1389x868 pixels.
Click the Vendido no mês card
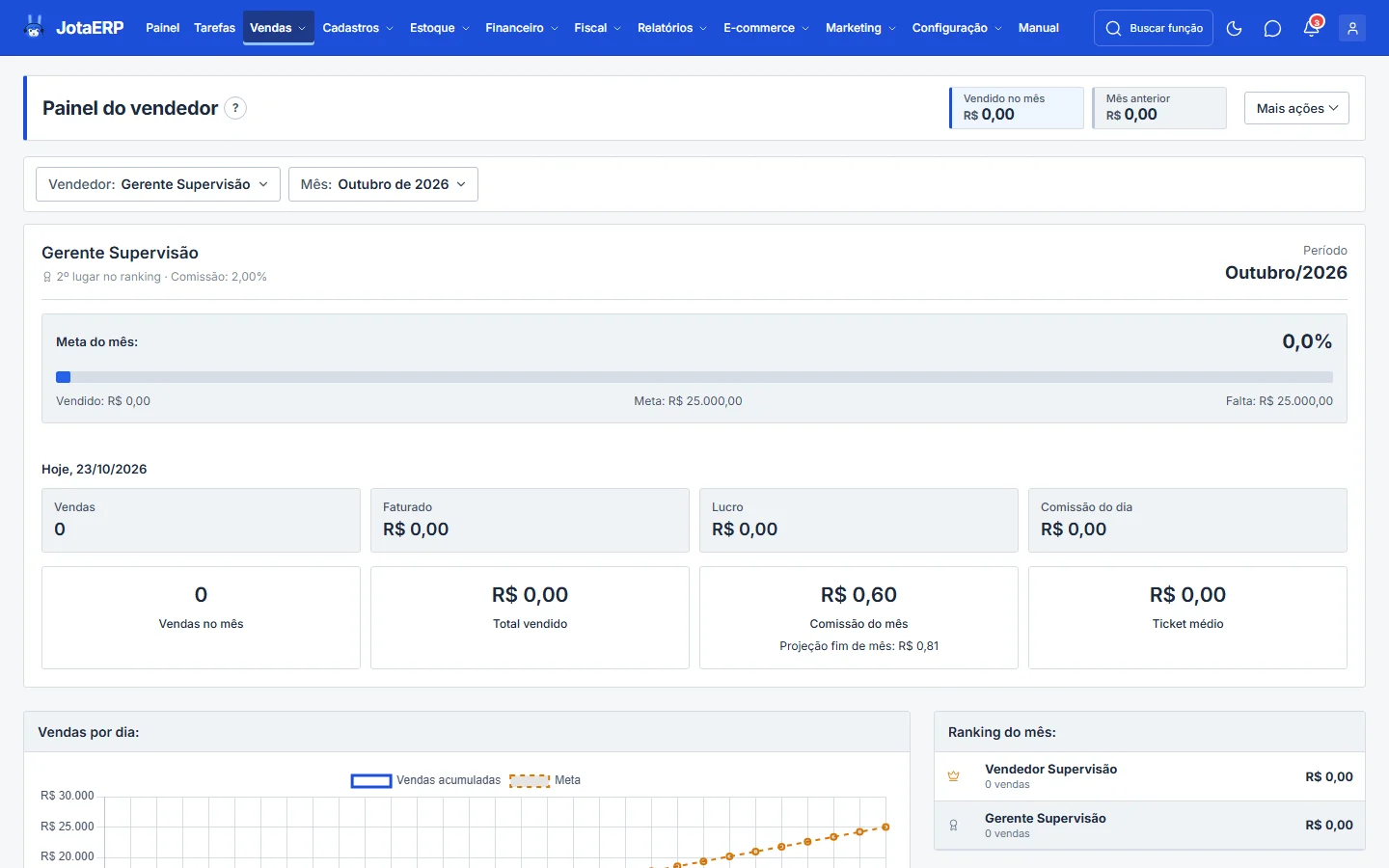1017,108
